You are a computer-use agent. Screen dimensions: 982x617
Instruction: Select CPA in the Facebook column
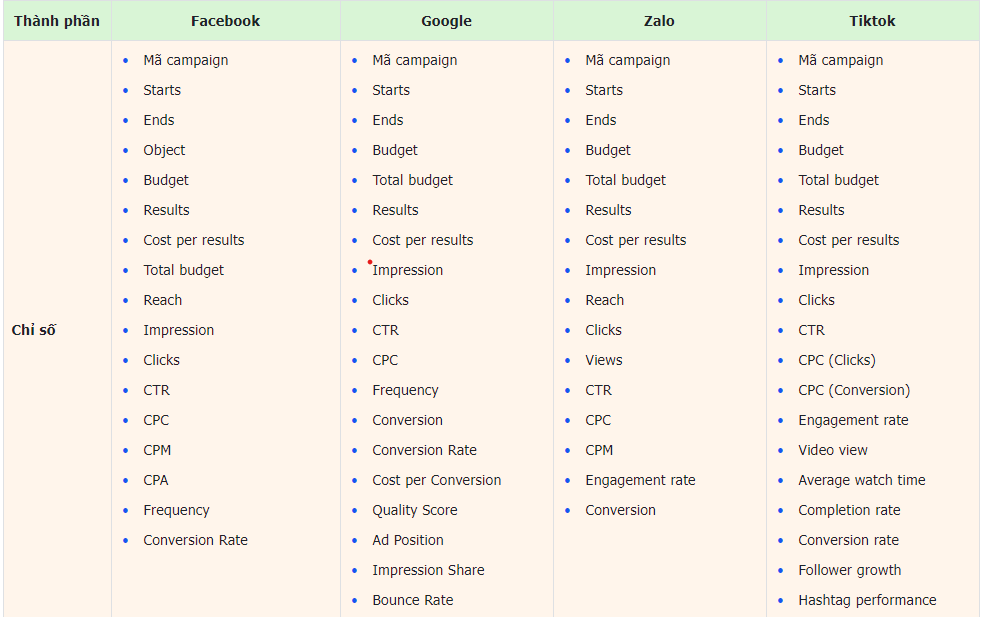156,480
